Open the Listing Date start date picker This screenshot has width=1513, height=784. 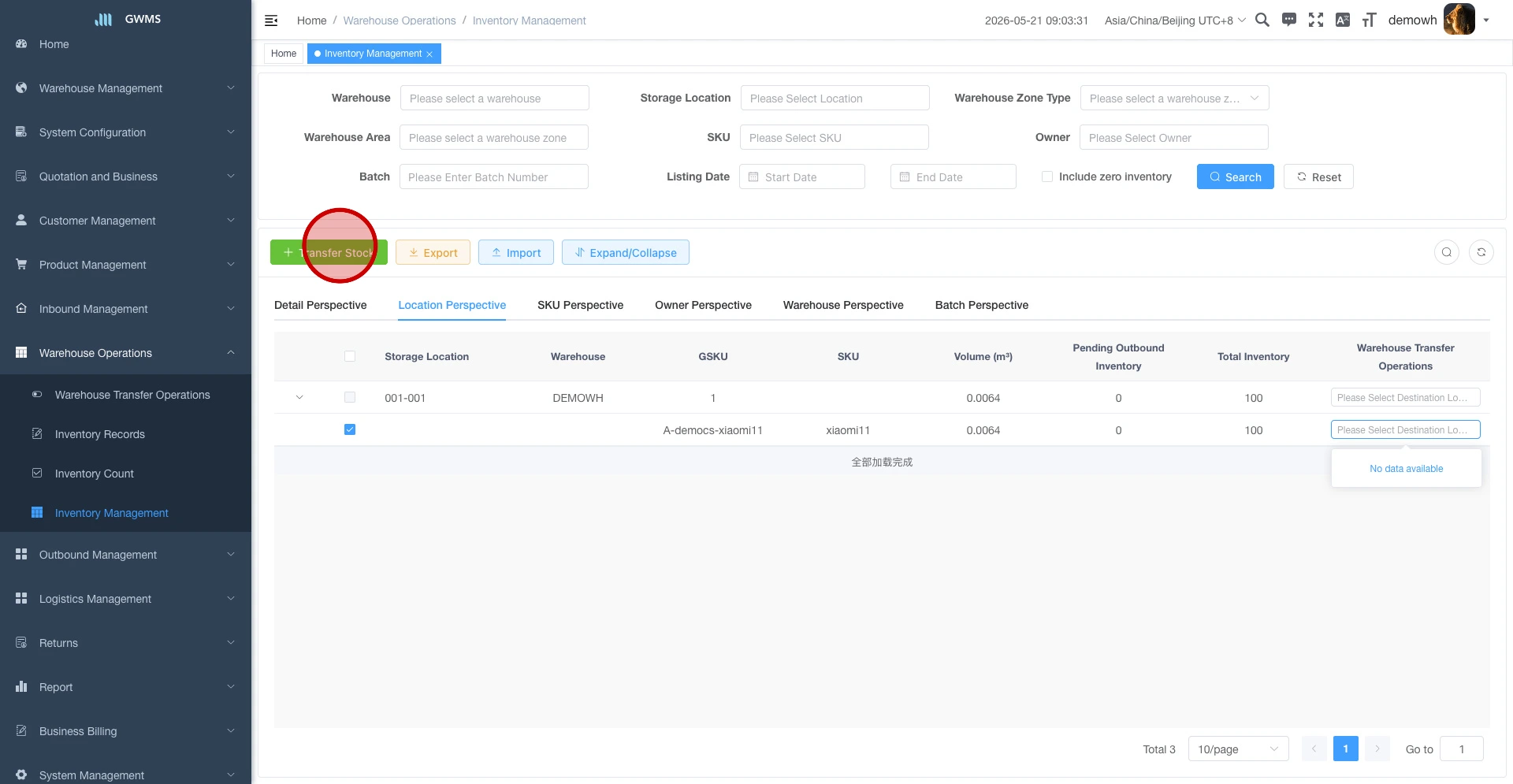[x=802, y=176]
